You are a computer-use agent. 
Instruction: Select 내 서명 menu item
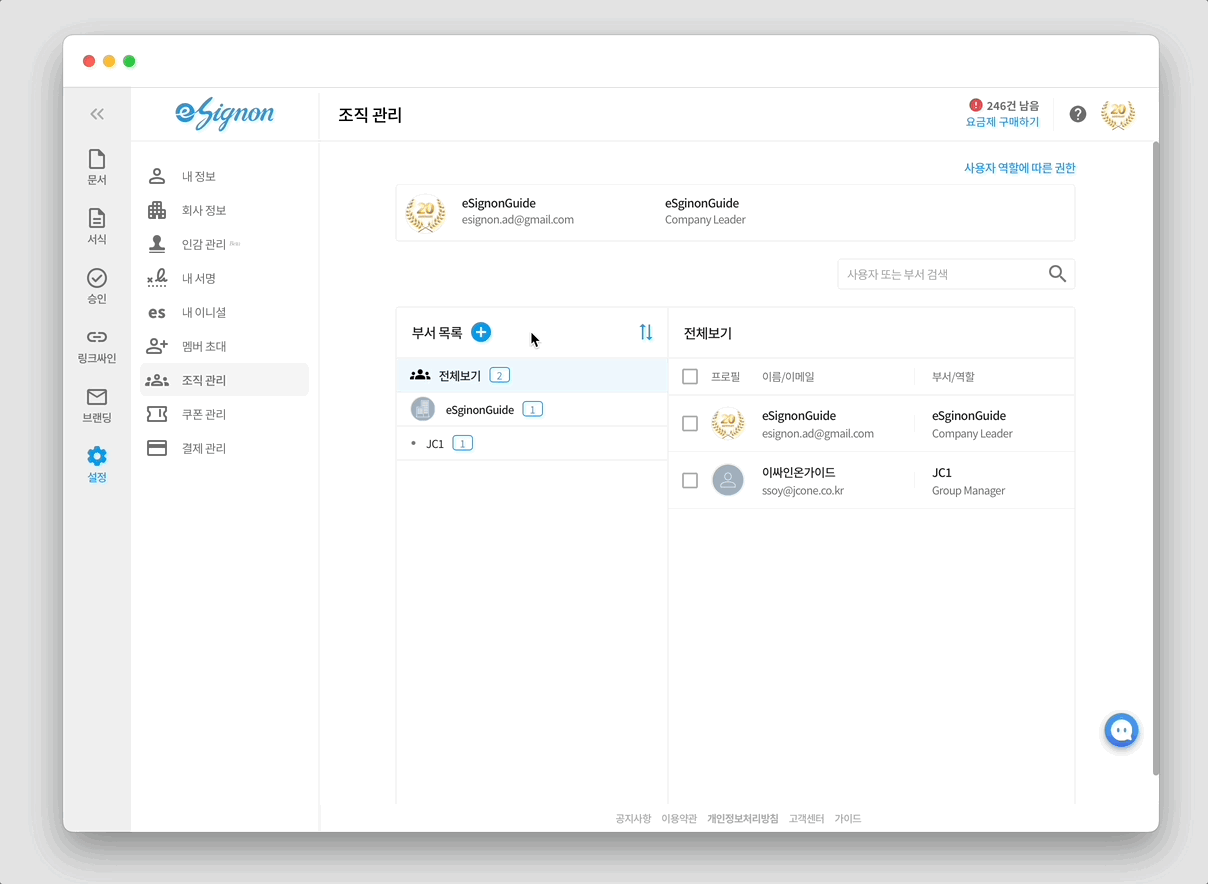[225, 279]
